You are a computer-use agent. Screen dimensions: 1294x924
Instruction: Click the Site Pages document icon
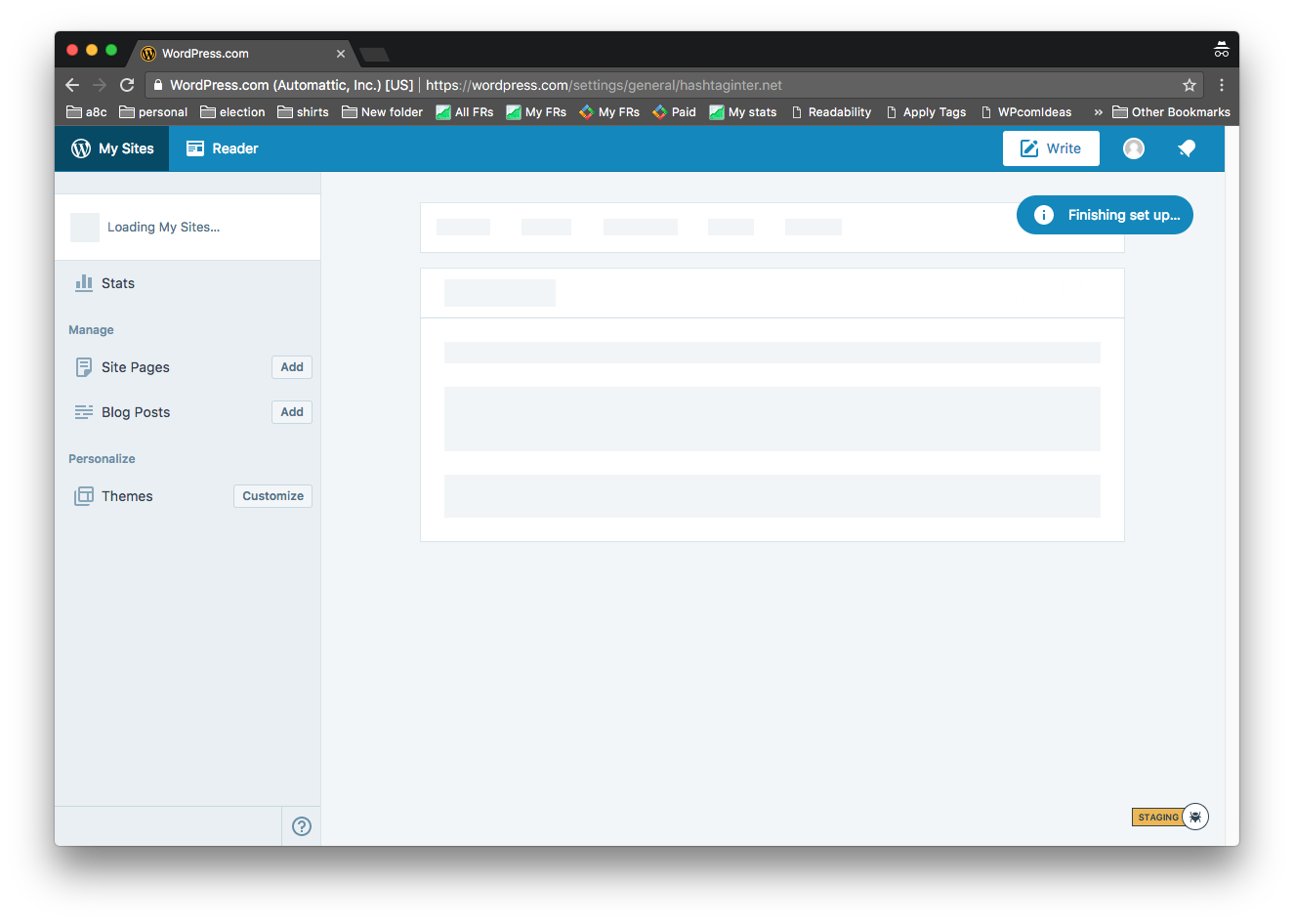coord(84,366)
